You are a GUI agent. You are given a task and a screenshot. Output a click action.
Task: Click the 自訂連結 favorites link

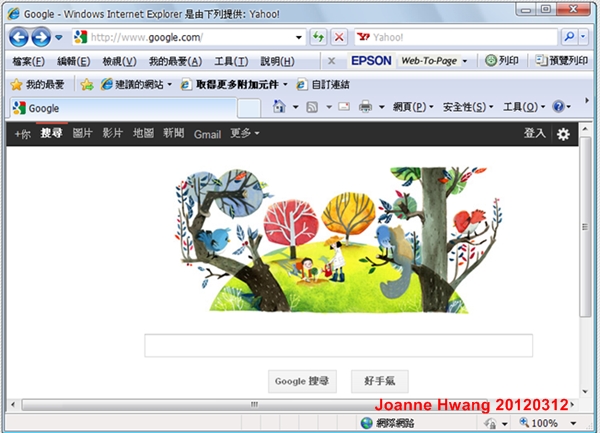323,85
